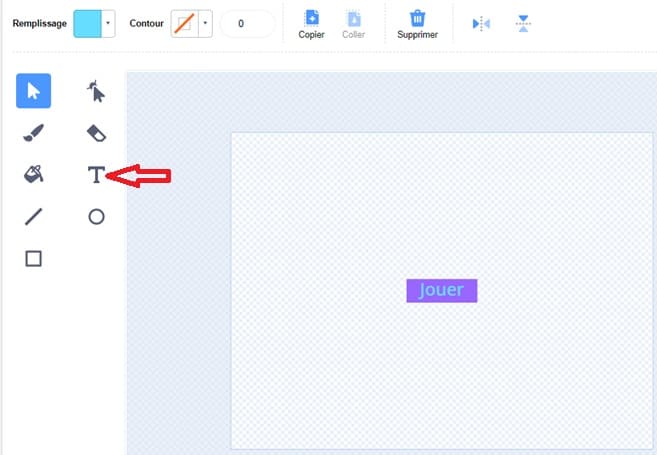Flip the selection horizontally
The width and height of the screenshot is (657, 455).
481,23
